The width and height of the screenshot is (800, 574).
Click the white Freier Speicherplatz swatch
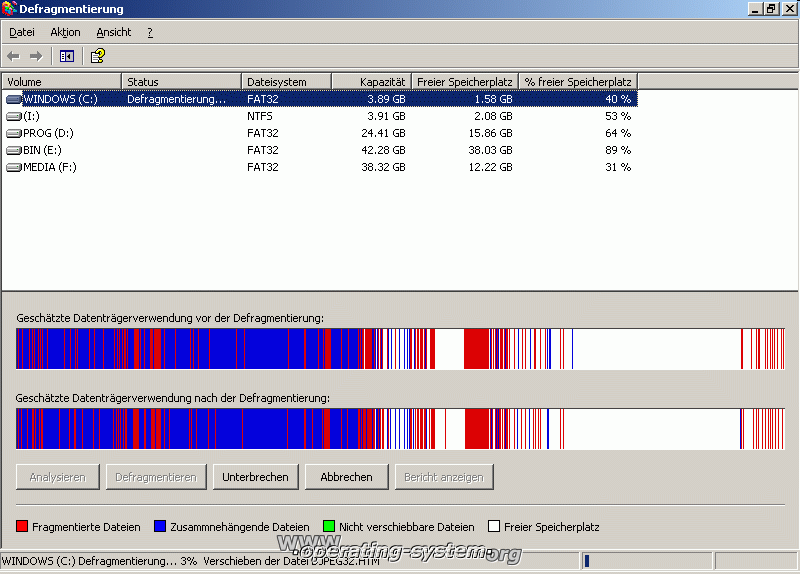(x=494, y=526)
